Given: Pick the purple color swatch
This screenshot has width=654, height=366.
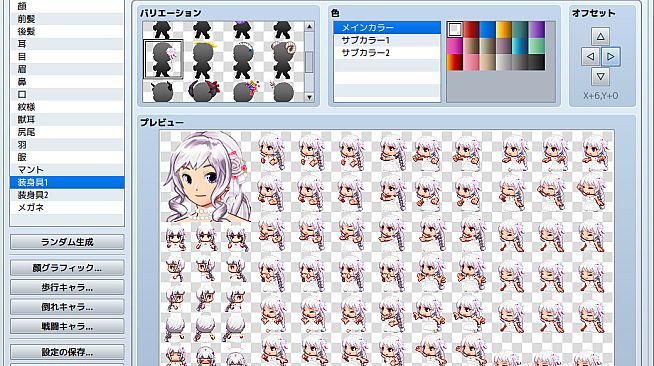Looking at the screenshot, I should point(536,30).
